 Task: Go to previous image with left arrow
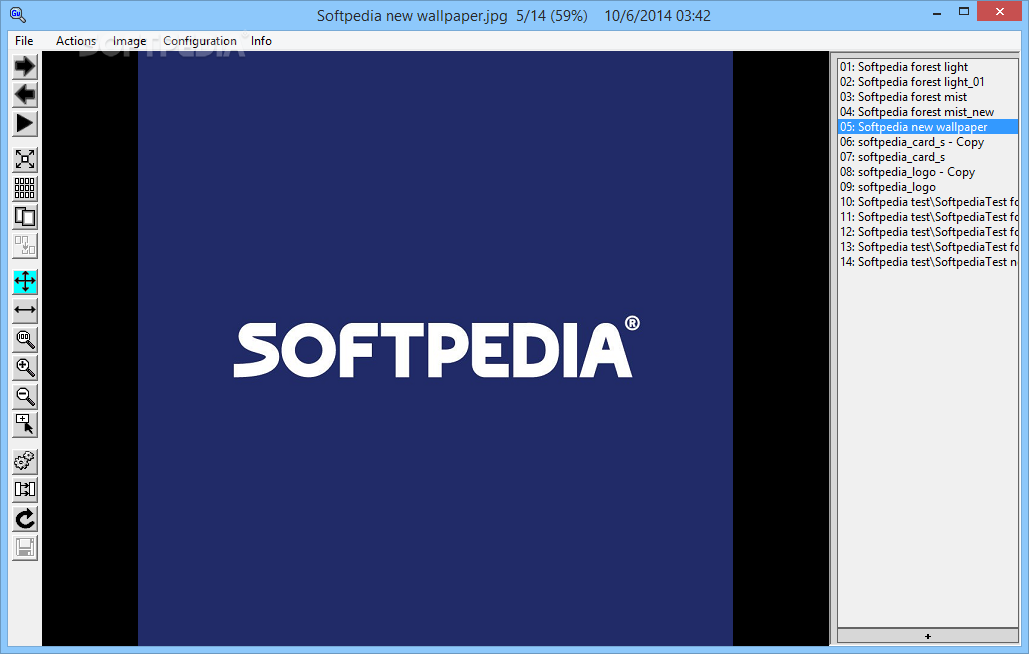pos(25,95)
